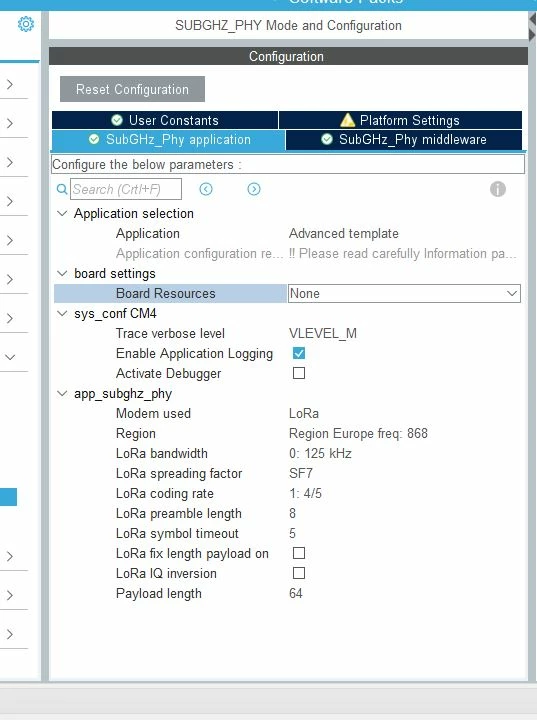Click the SubGHz_Phy middleware green check icon
Image resolution: width=537 pixels, height=720 pixels.
[327, 139]
